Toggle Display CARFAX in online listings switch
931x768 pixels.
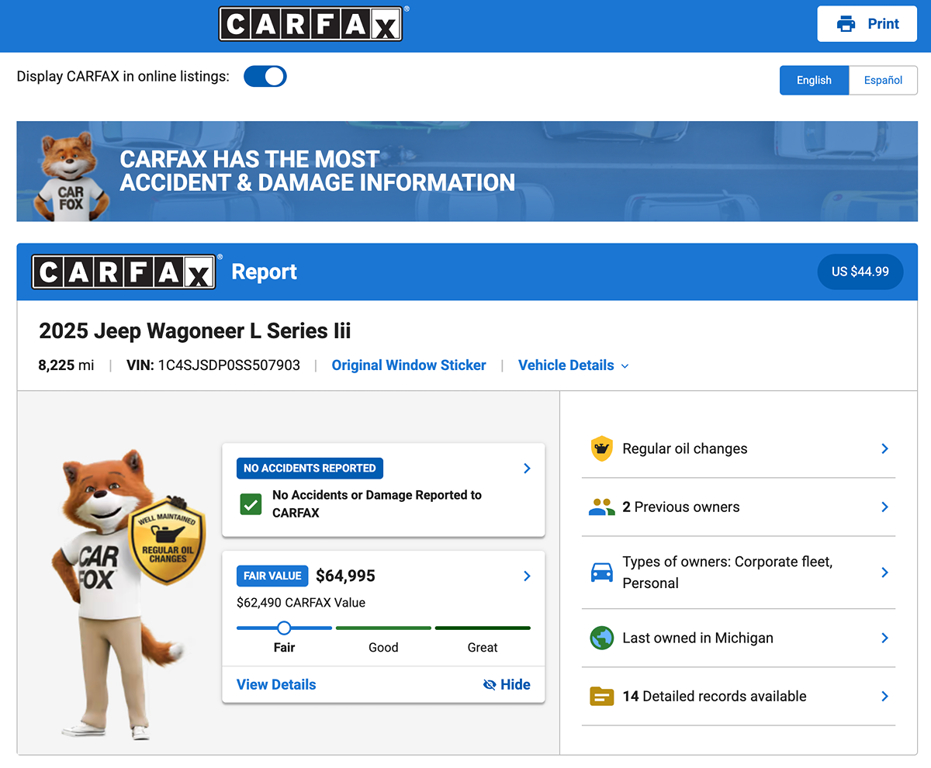[265, 76]
